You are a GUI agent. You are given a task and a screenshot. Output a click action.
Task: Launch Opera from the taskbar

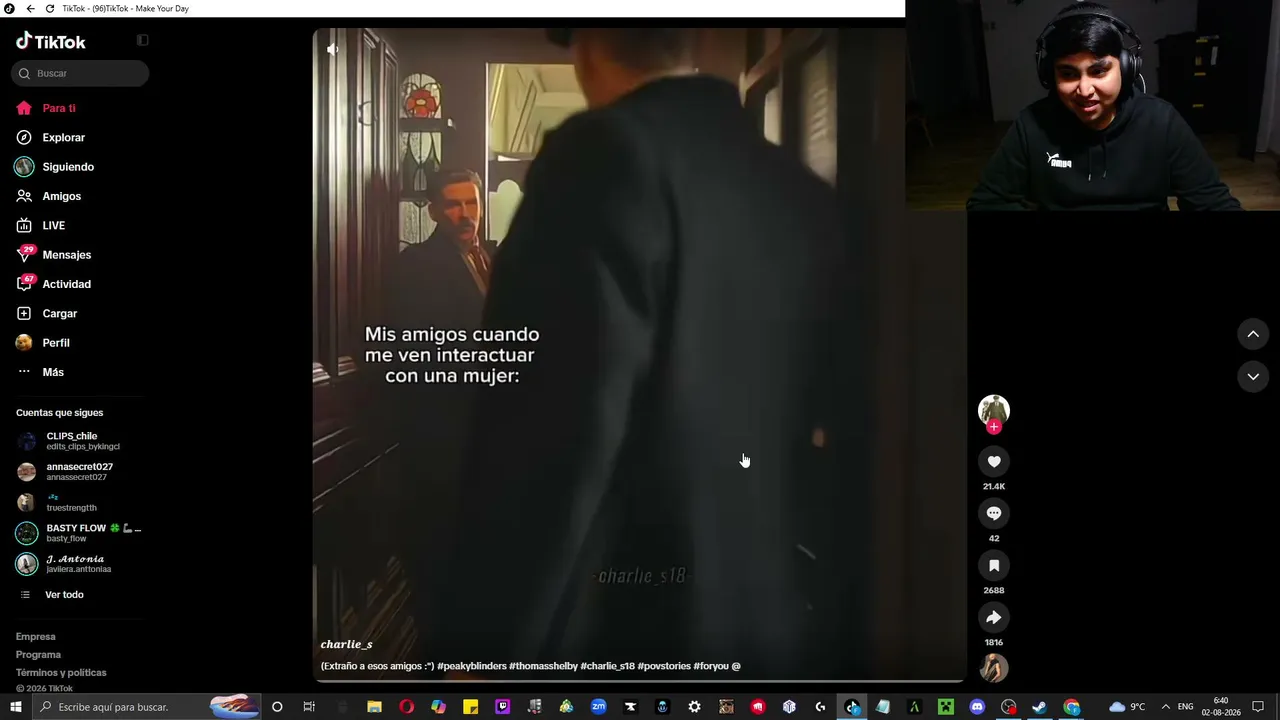pos(406,707)
